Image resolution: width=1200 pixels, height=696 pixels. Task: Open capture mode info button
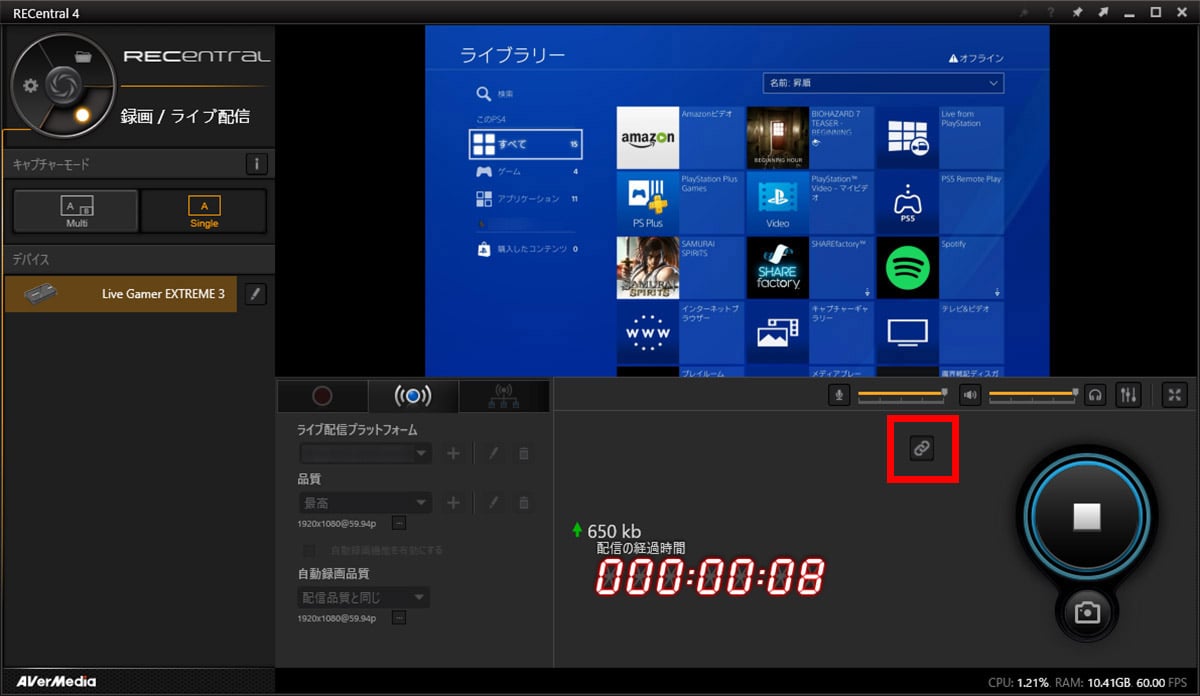(x=257, y=164)
